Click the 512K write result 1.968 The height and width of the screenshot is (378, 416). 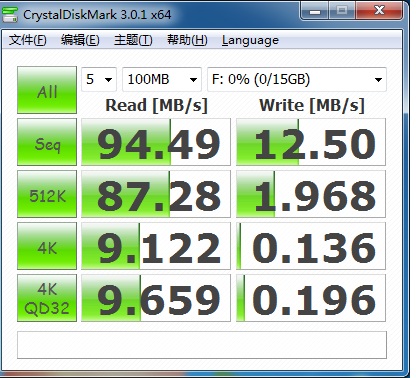coord(311,194)
